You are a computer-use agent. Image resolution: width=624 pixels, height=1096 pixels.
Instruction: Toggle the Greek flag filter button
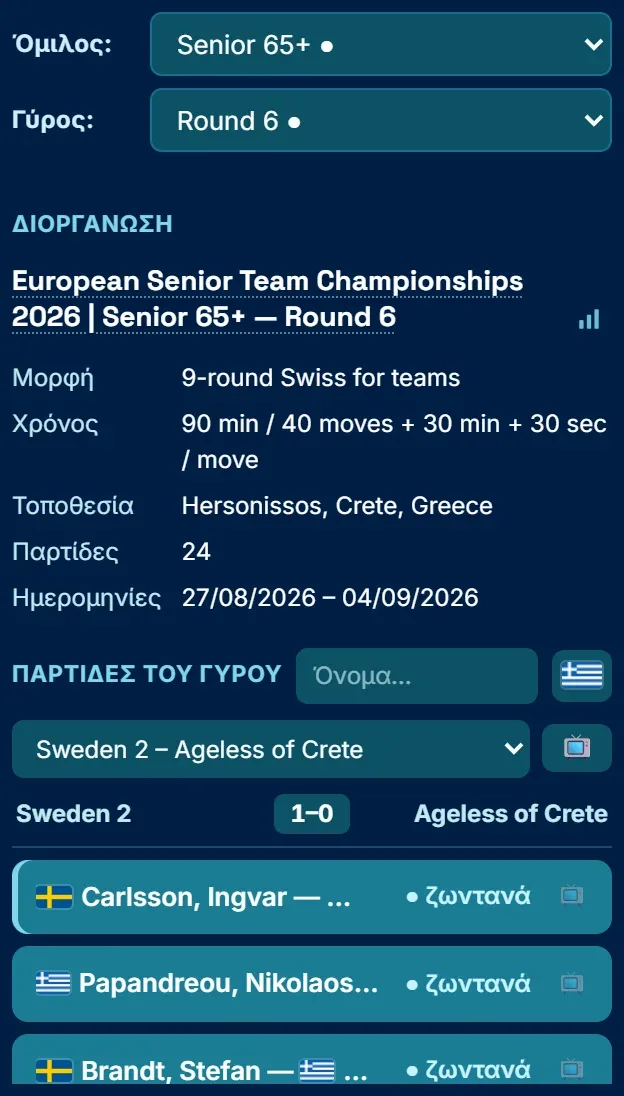[581, 676]
